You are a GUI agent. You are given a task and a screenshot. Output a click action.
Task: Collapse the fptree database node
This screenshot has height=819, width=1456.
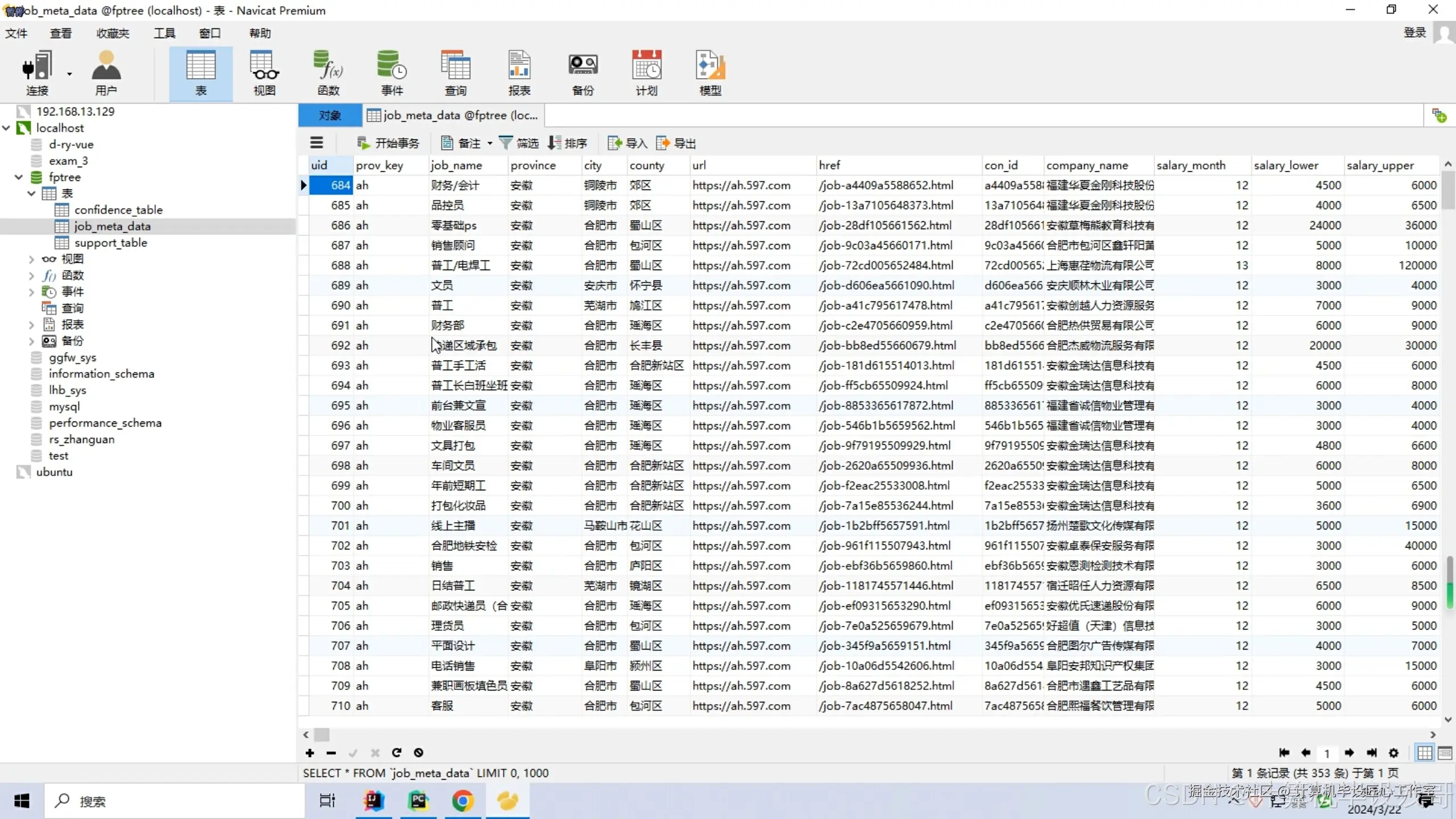(19, 177)
